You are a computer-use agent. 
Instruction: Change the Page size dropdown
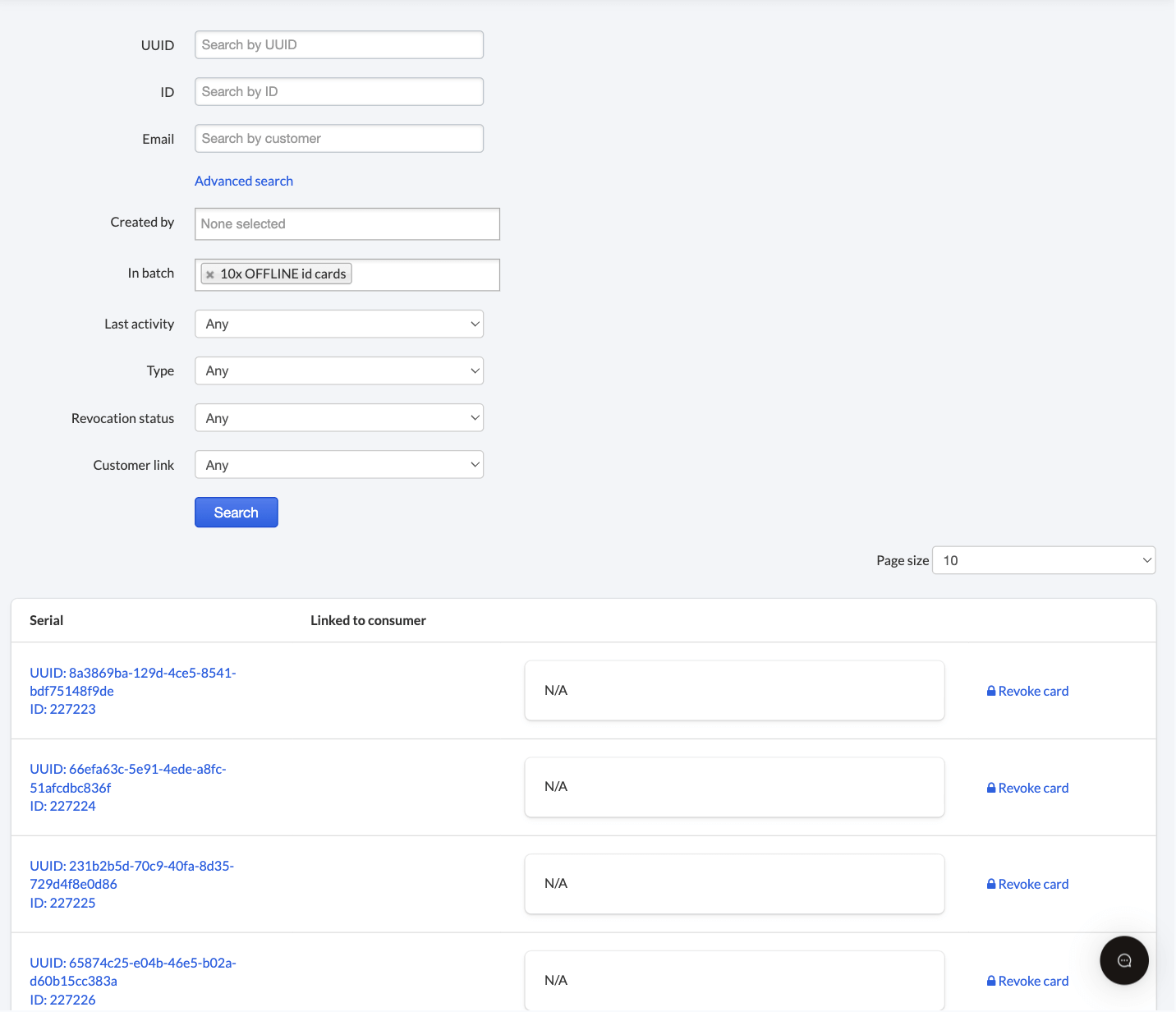pos(1044,559)
